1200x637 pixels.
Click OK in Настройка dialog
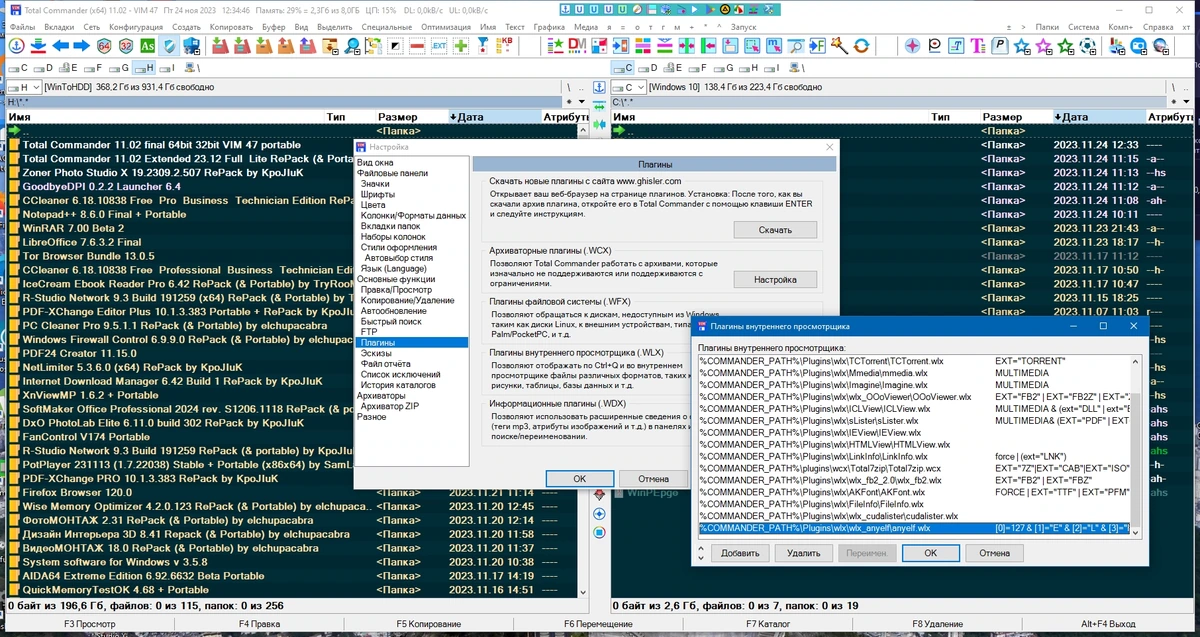pyautogui.click(x=580, y=478)
